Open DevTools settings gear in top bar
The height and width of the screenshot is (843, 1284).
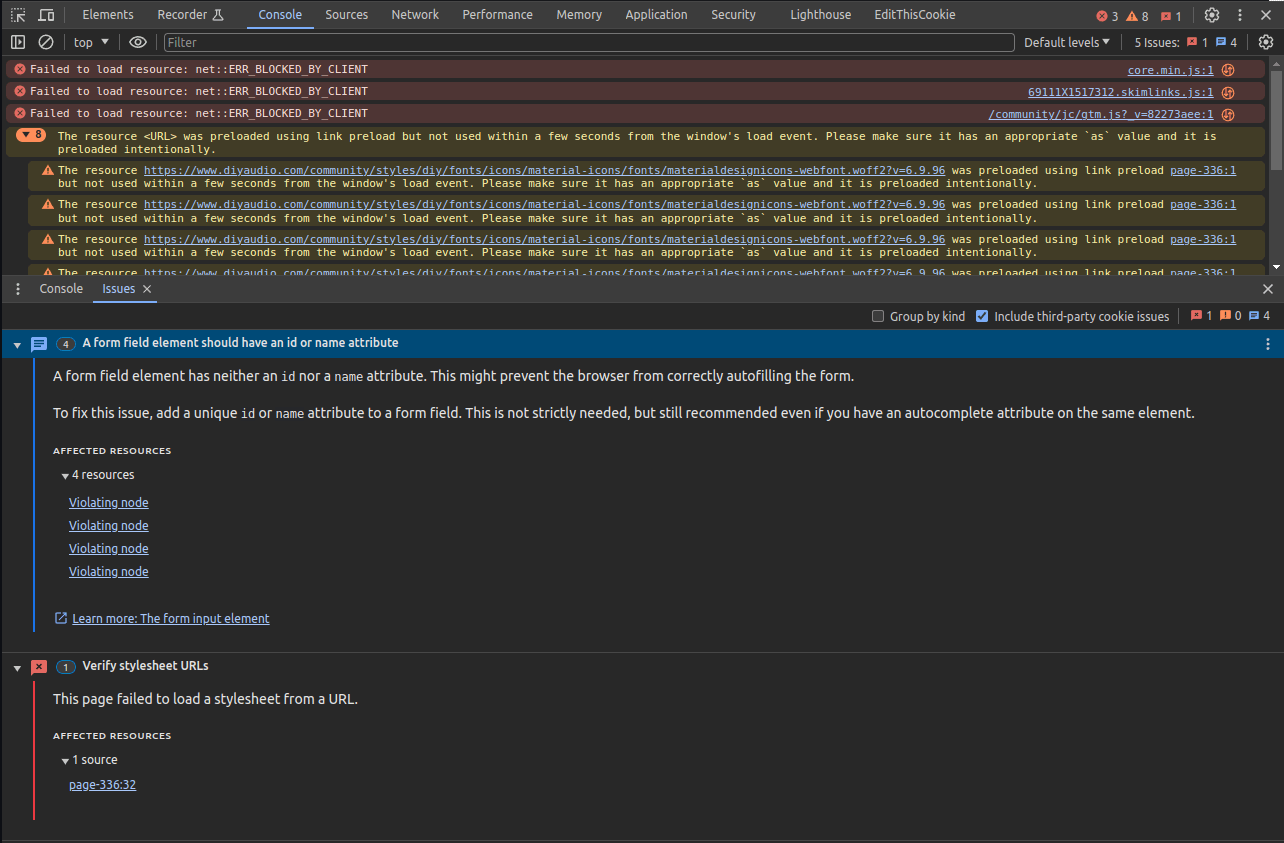pyautogui.click(x=1212, y=15)
